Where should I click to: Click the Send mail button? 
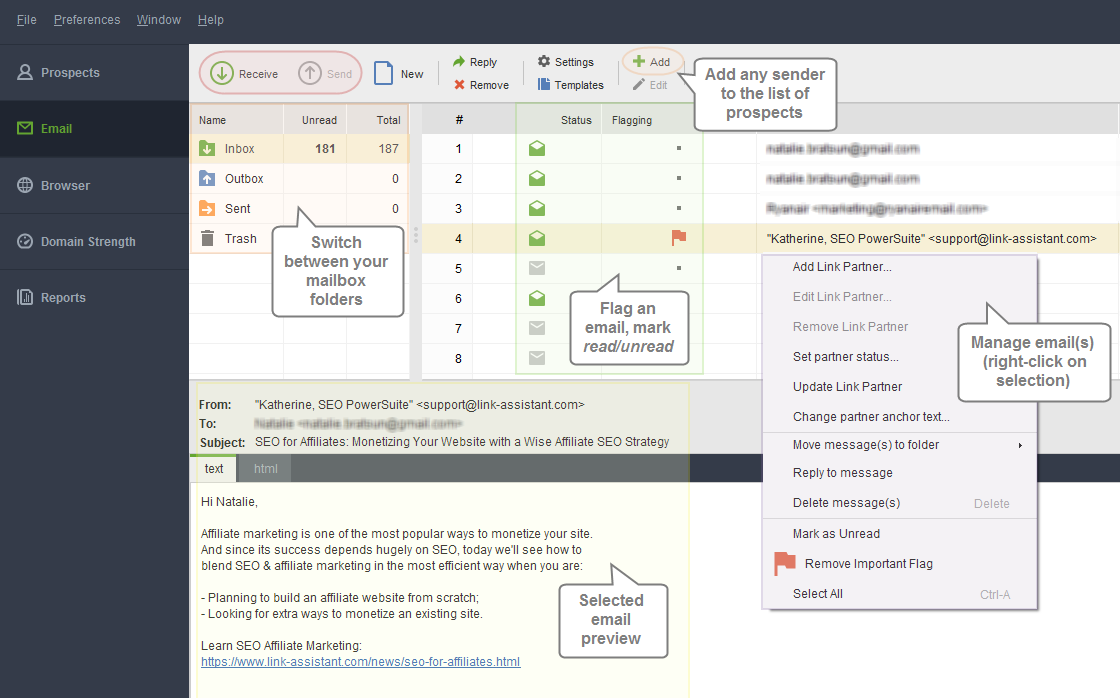click(x=326, y=74)
